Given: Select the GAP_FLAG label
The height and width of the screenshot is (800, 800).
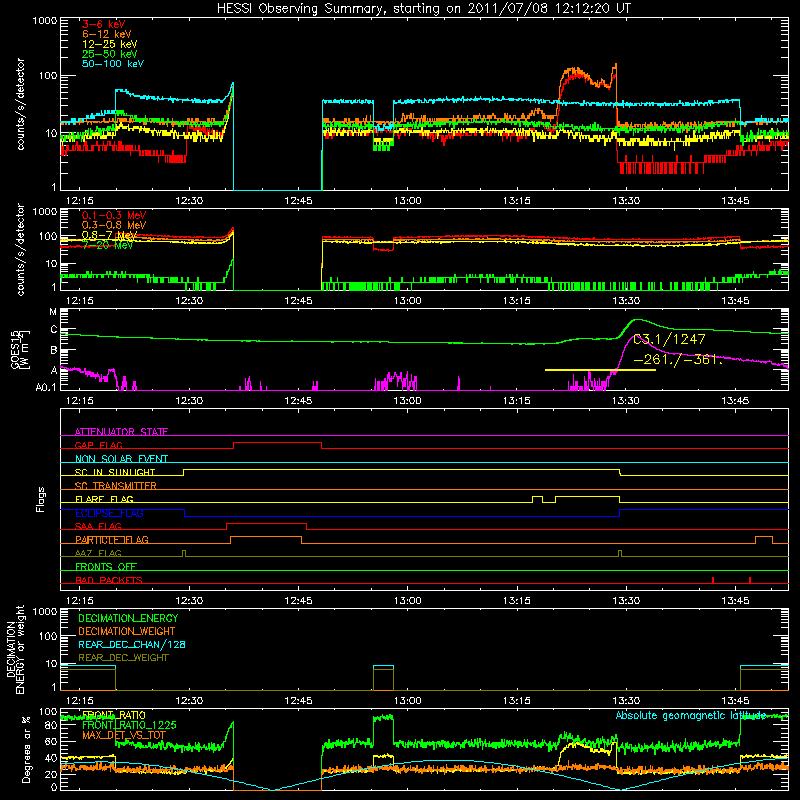Looking at the screenshot, I should point(98,445).
